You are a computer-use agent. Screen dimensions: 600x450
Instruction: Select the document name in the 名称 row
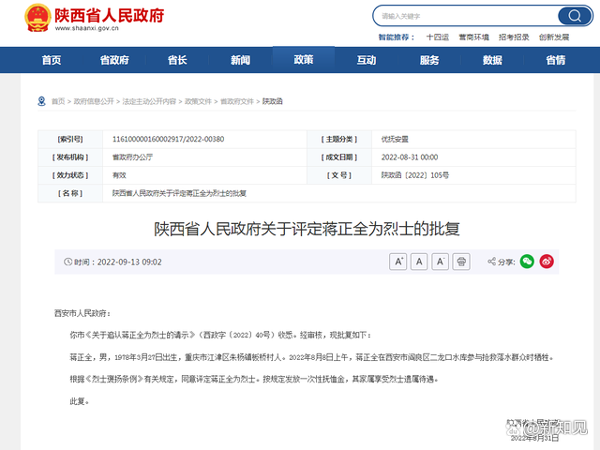(x=179, y=193)
